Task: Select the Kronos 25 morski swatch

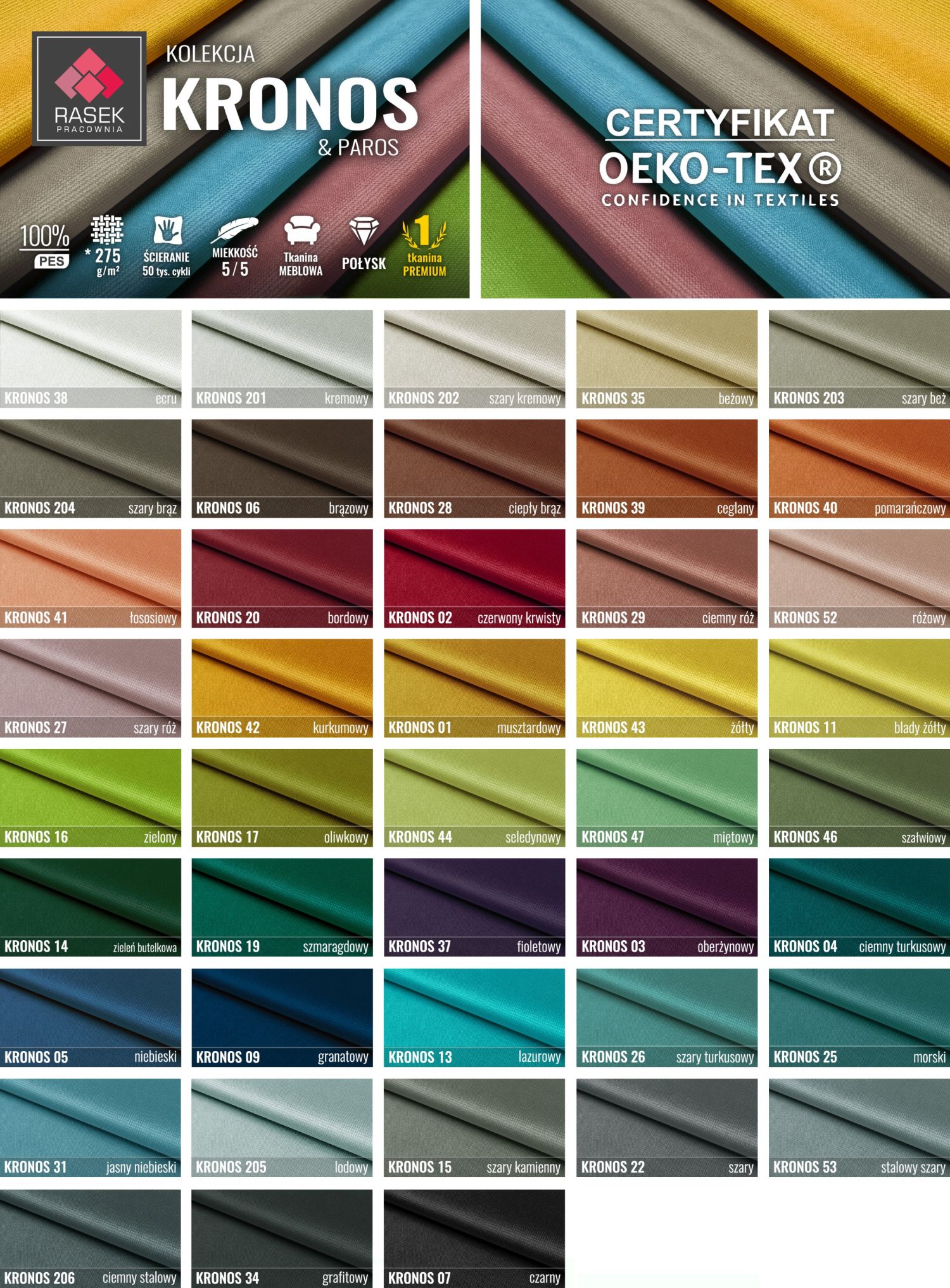Action: pos(859,1017)
